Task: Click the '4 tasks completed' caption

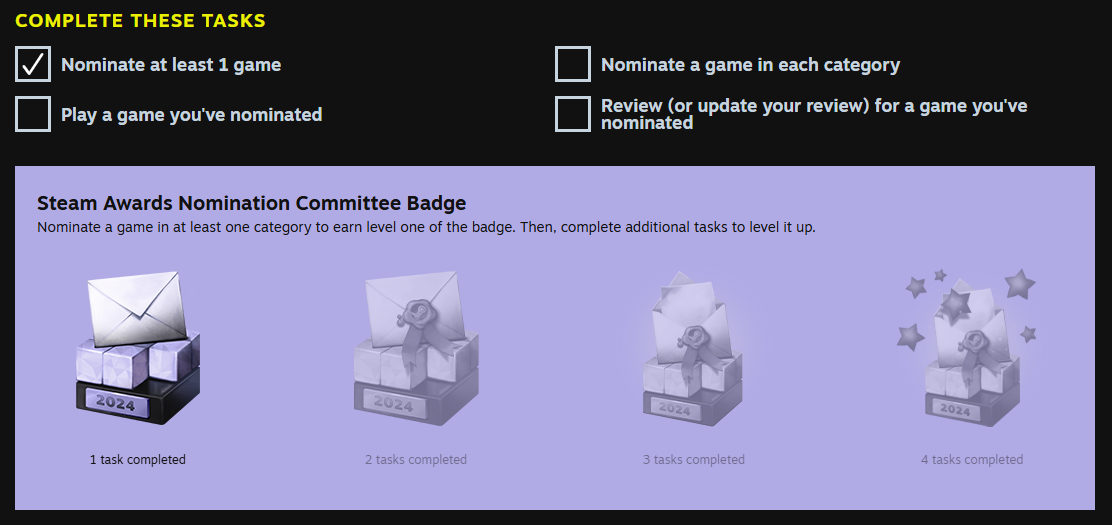Action: (x=972, y=460)
